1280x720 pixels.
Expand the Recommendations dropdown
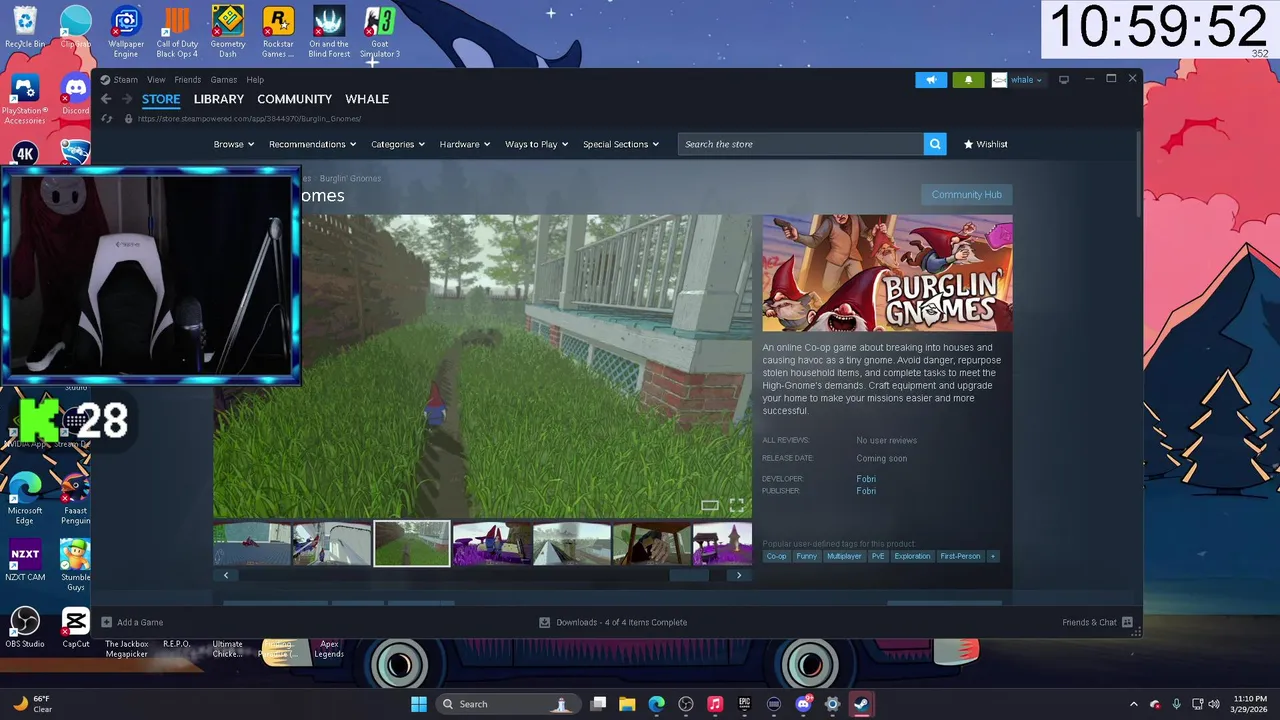tap(312, 144)
